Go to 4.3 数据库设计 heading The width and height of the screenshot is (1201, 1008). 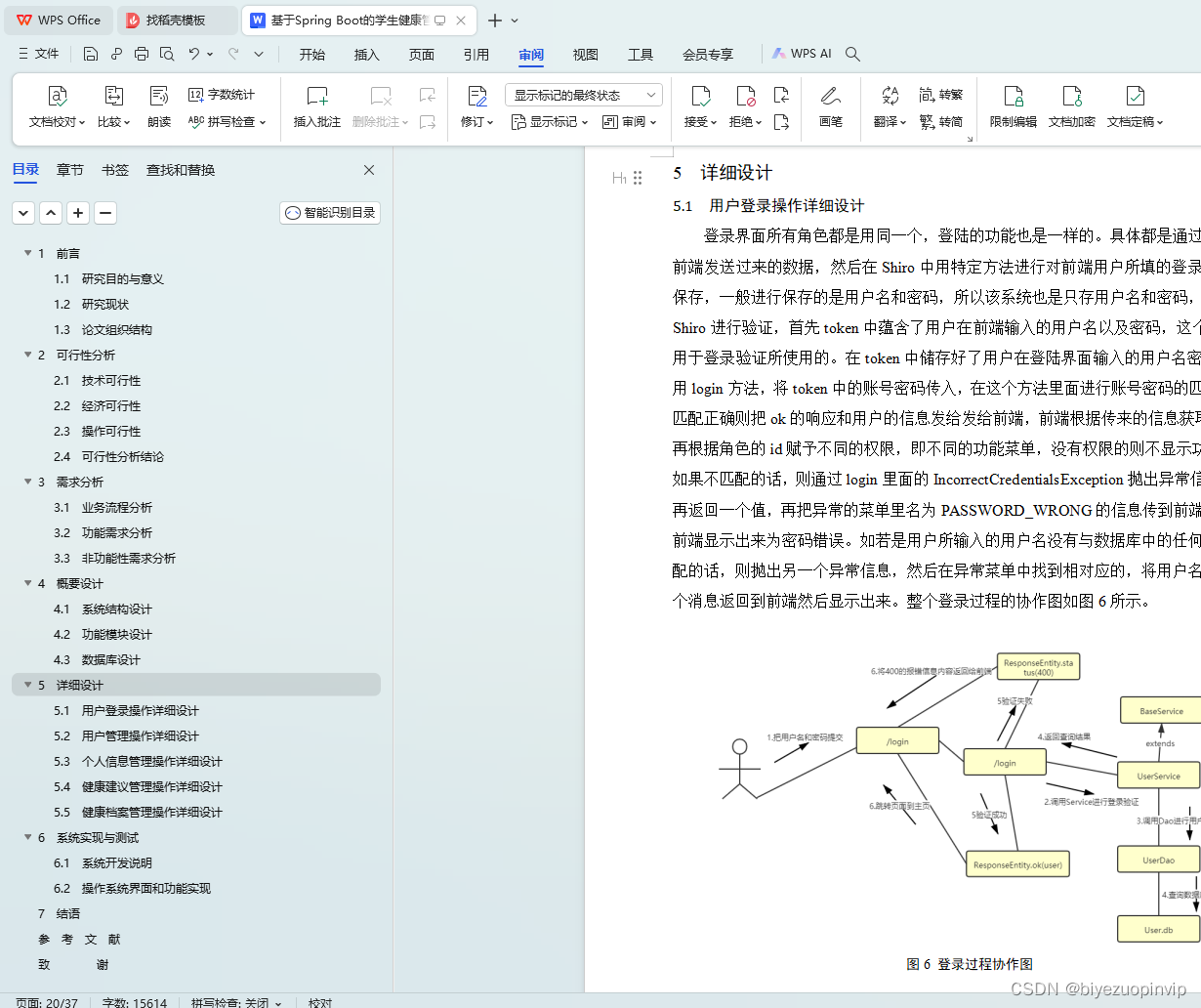pos(97,659)
